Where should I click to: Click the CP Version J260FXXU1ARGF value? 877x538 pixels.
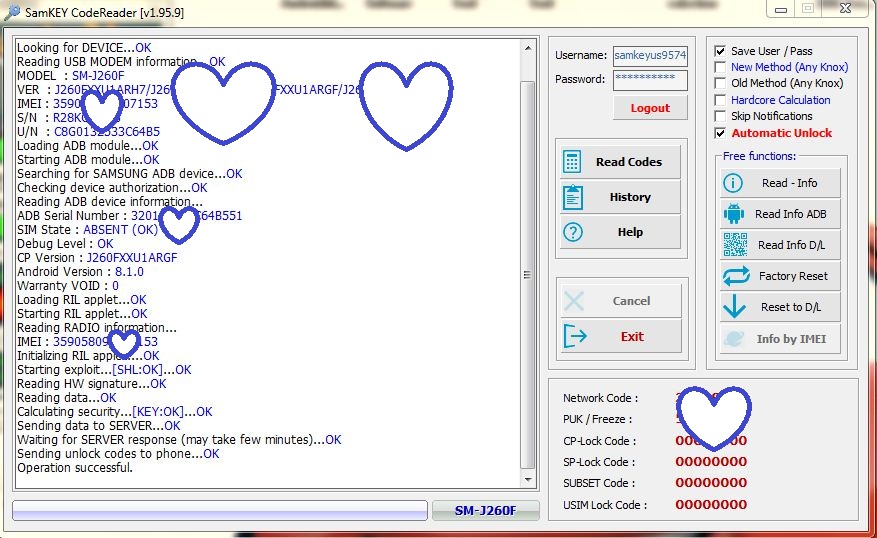[132, 258]
